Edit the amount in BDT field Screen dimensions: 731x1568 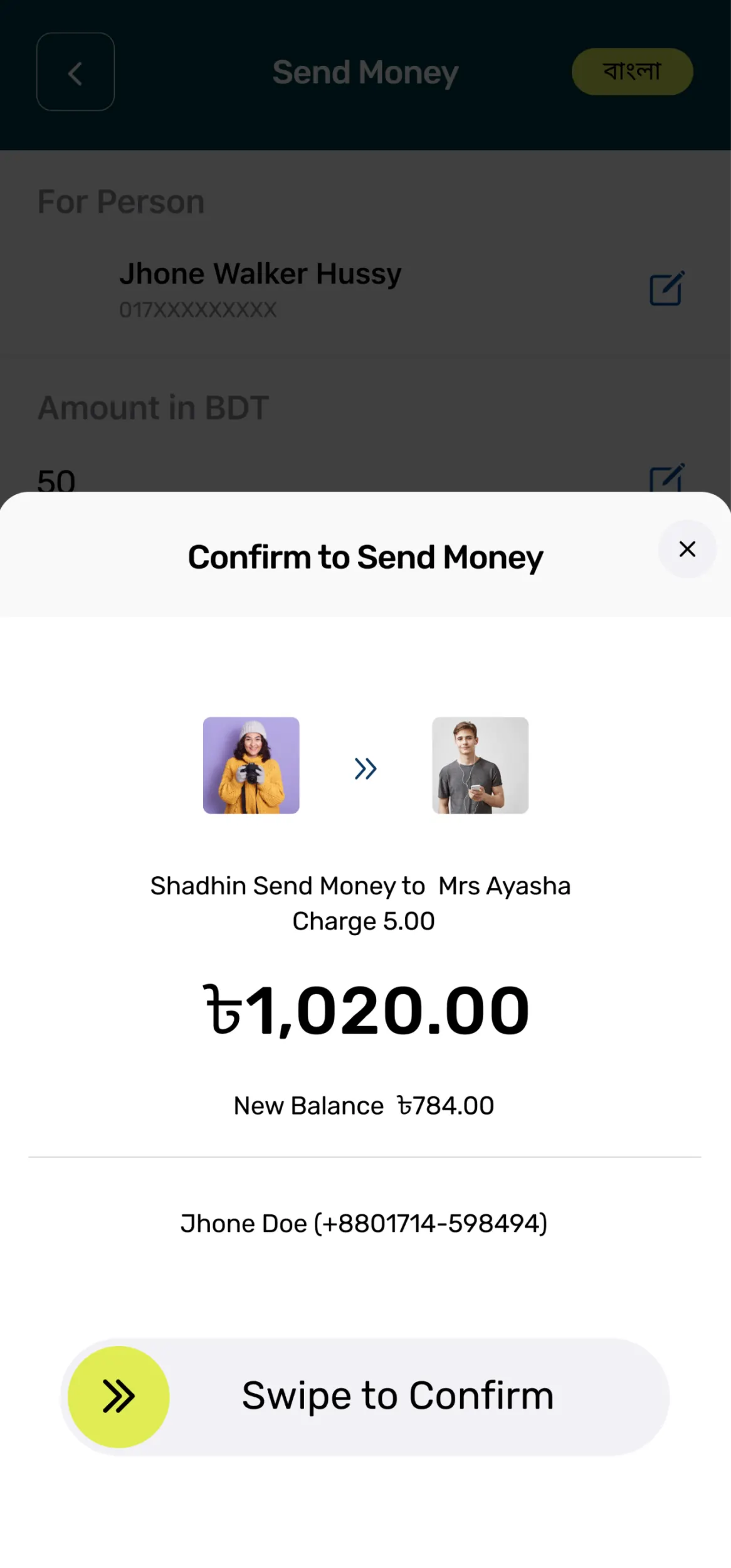[666, 479]
